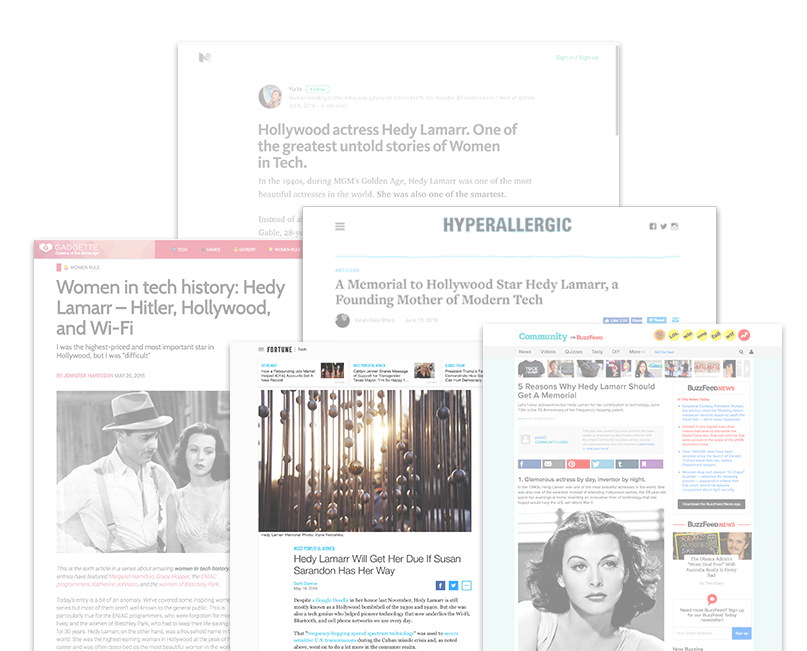Image resolution: width=807 pixels, height=651 pixels.
Task: Click frequency-hopping spread spectrum technology link
Action: (360, 634)
